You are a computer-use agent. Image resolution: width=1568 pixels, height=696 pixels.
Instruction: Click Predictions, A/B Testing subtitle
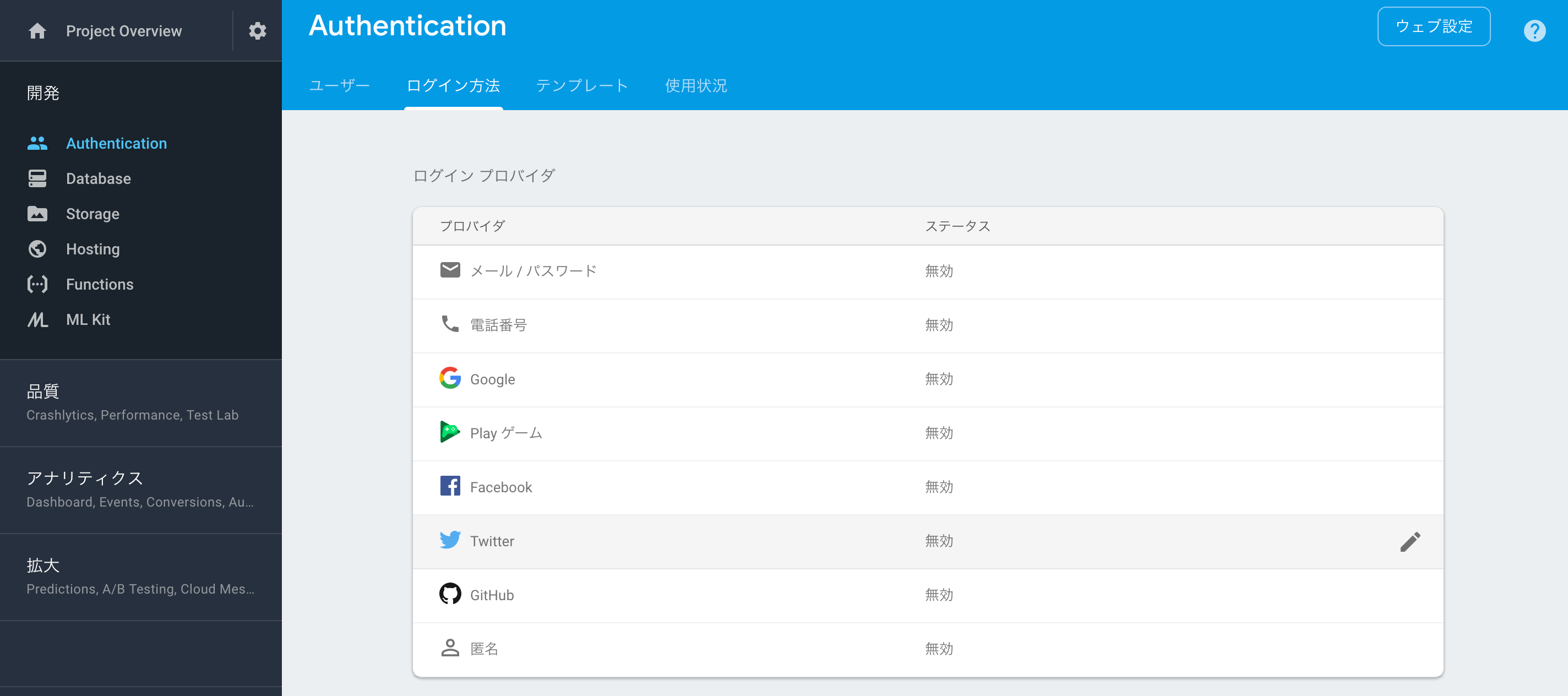140,589
